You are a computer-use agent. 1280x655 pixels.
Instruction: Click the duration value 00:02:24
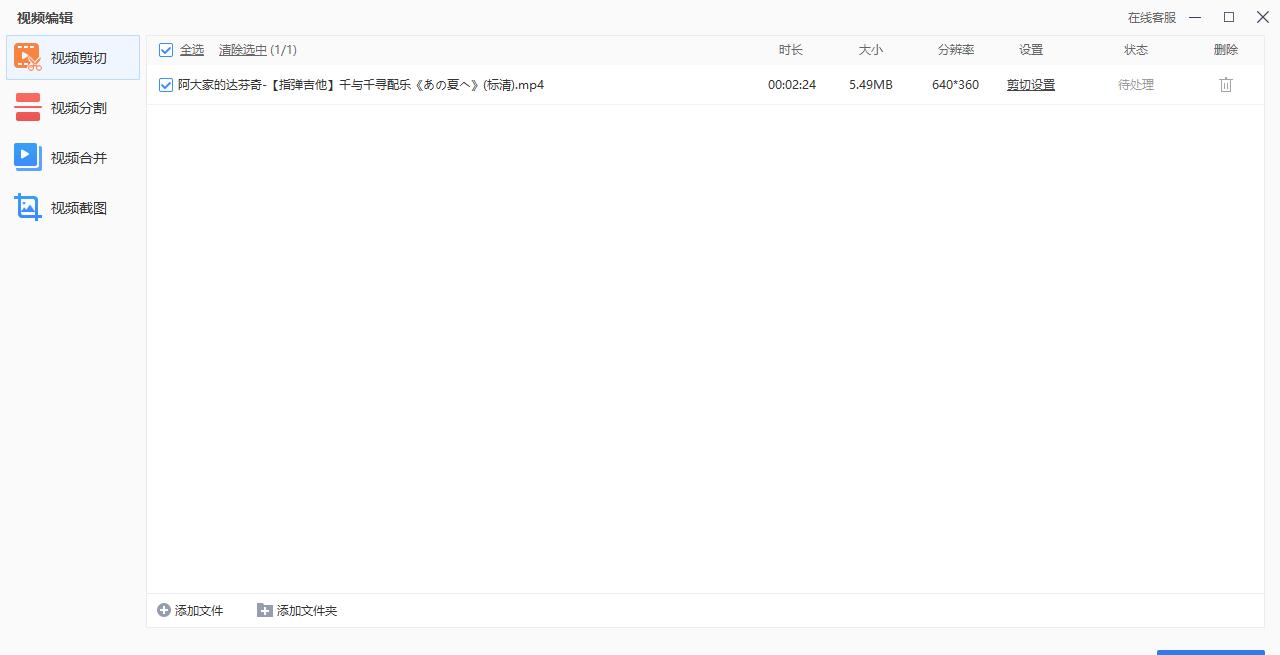click(x=792, y=85)
